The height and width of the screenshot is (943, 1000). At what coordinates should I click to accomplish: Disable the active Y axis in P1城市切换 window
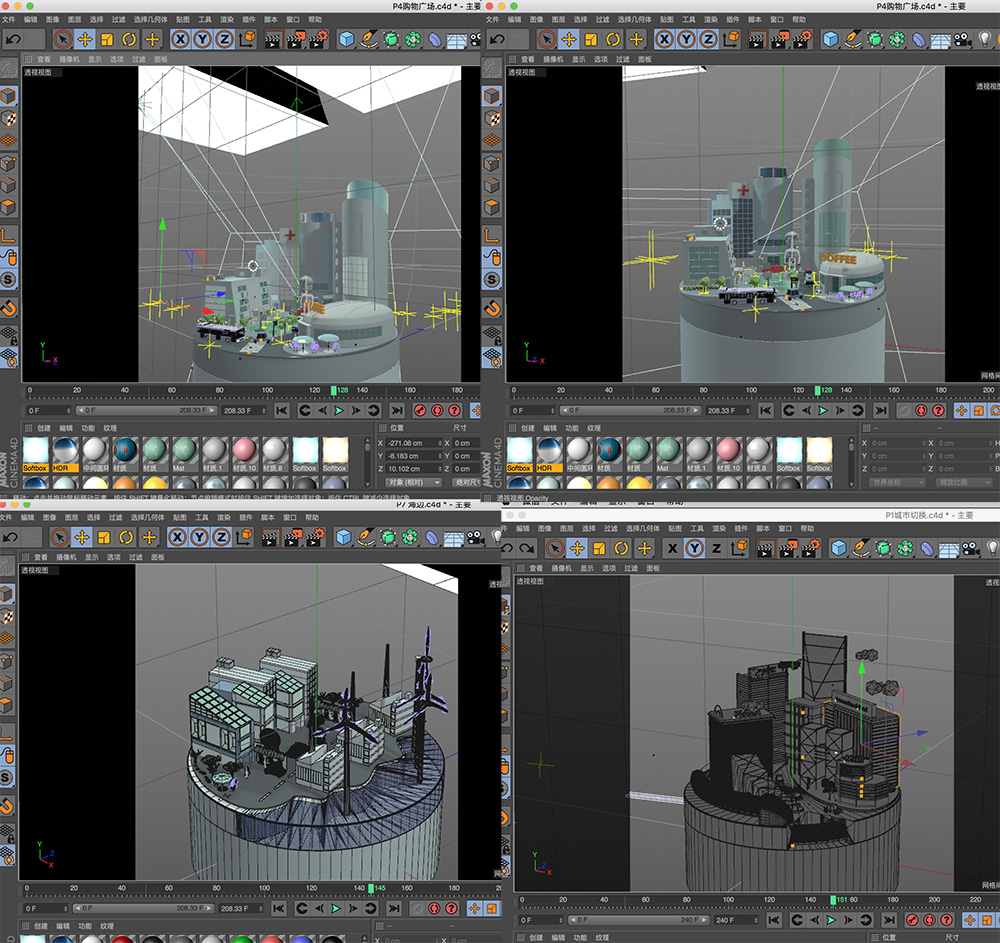pos(695,548)
